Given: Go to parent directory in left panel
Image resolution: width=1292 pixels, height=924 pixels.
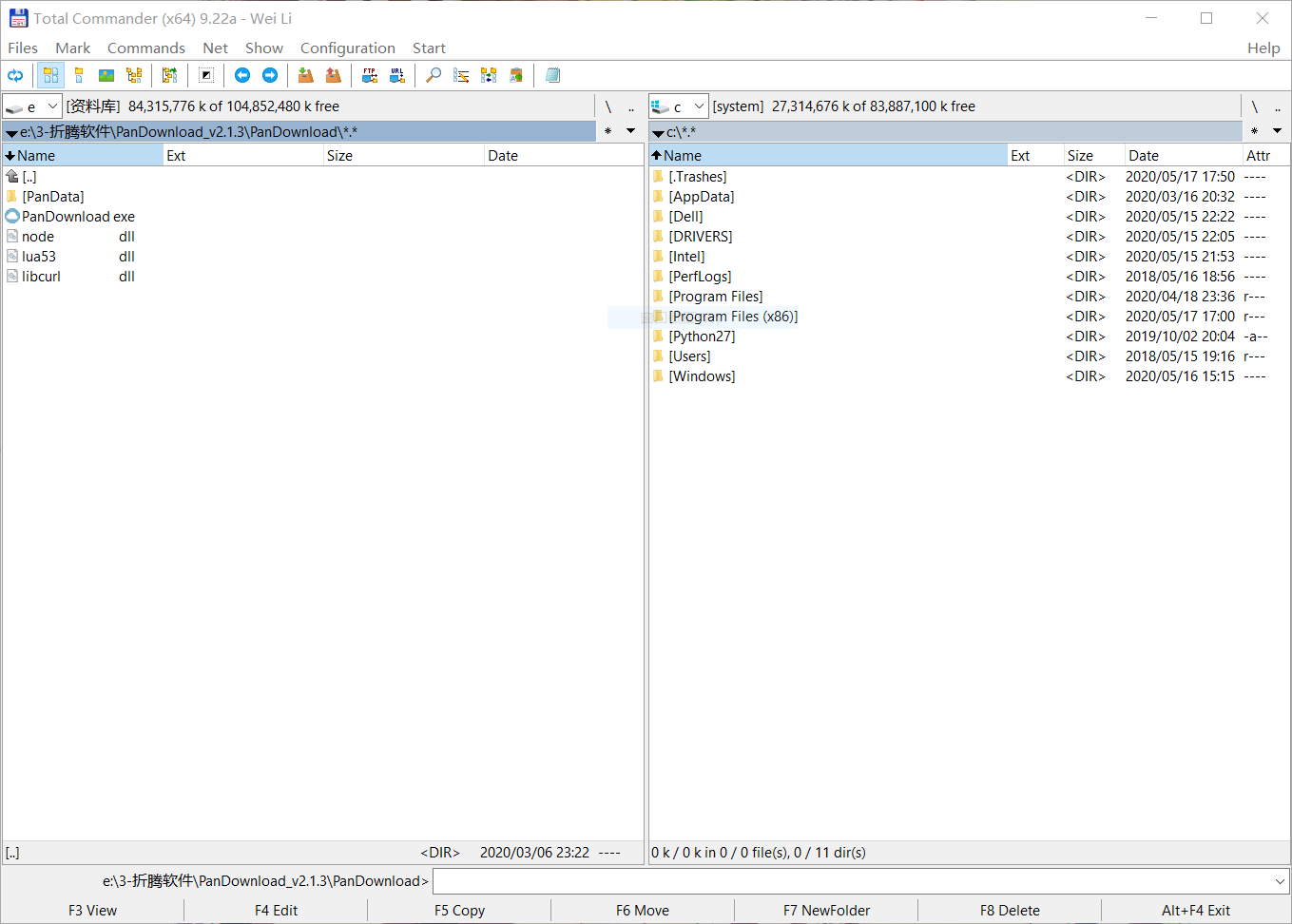Looking at the screenshot, I should click(631, 106).
